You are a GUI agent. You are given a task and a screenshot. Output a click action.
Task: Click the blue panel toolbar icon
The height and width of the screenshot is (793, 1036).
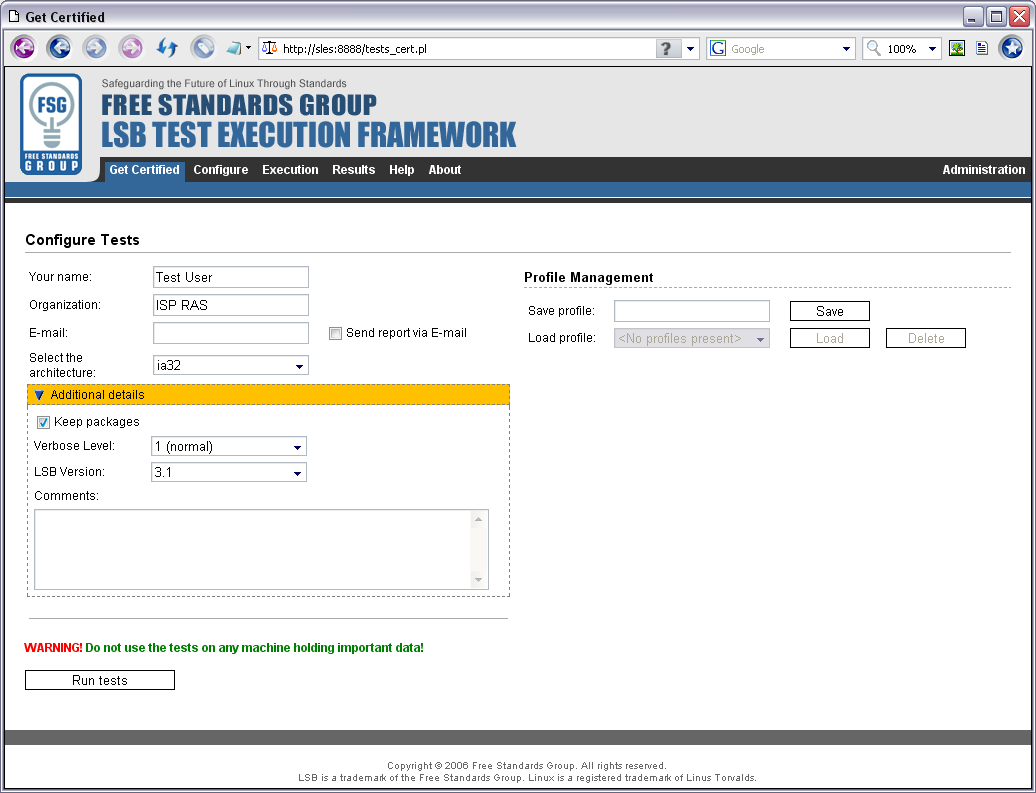233,48
